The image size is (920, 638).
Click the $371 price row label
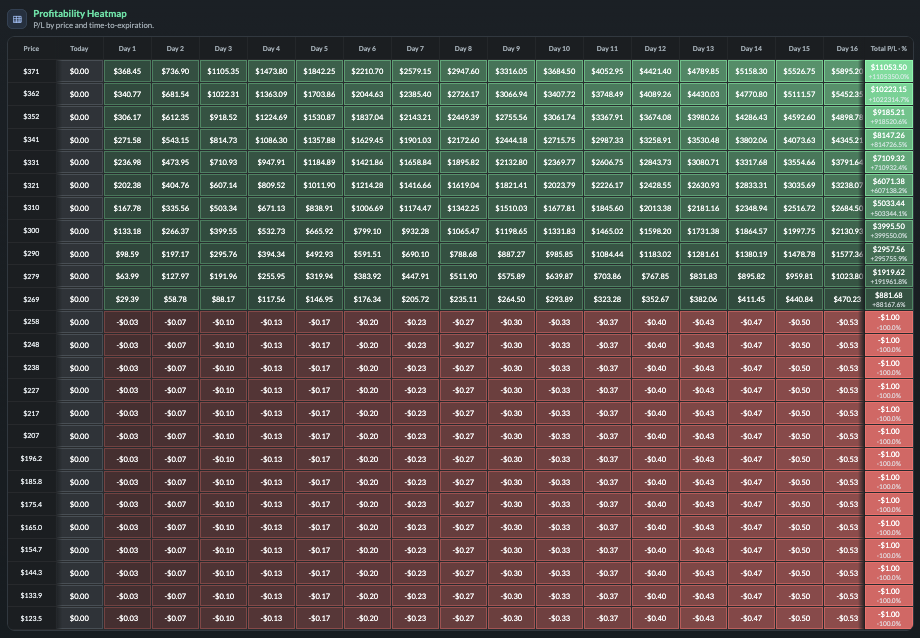coord(31,71)
